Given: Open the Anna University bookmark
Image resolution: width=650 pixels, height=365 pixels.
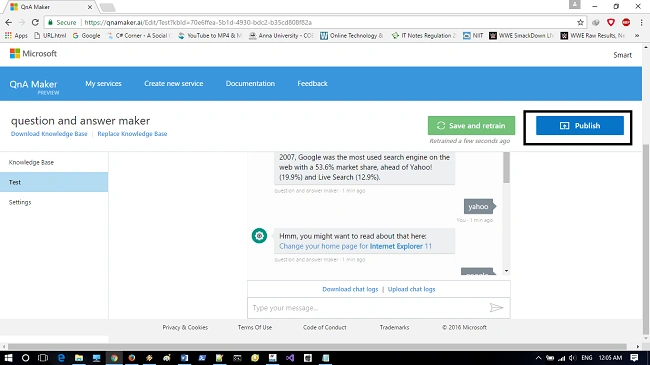Looking at the screenshot, I should tap(281, 36).
